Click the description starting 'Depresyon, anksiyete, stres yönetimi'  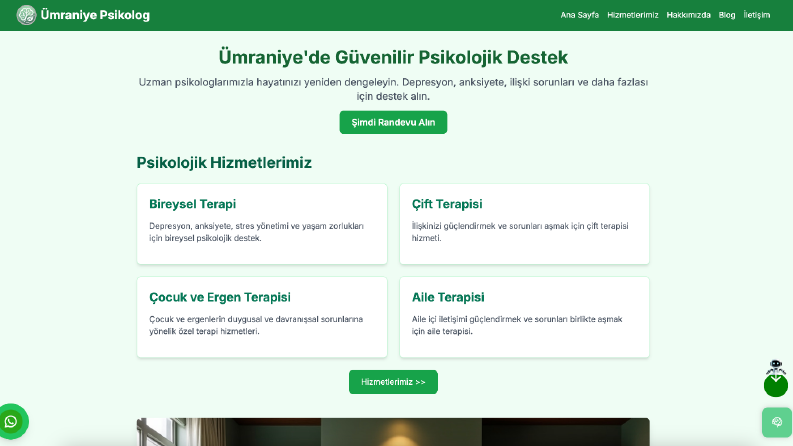pos(256,232)
